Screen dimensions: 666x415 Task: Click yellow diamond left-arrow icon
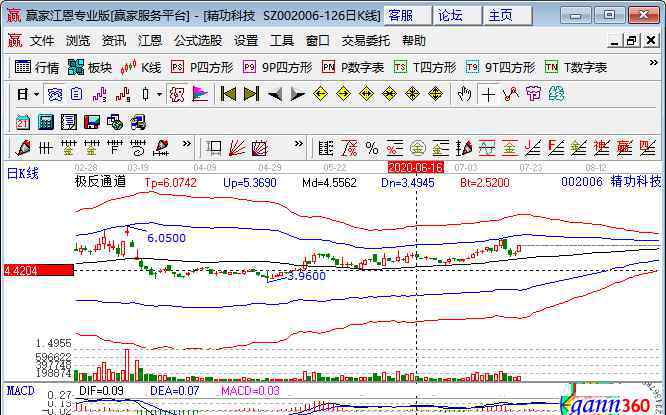(320, 94)
